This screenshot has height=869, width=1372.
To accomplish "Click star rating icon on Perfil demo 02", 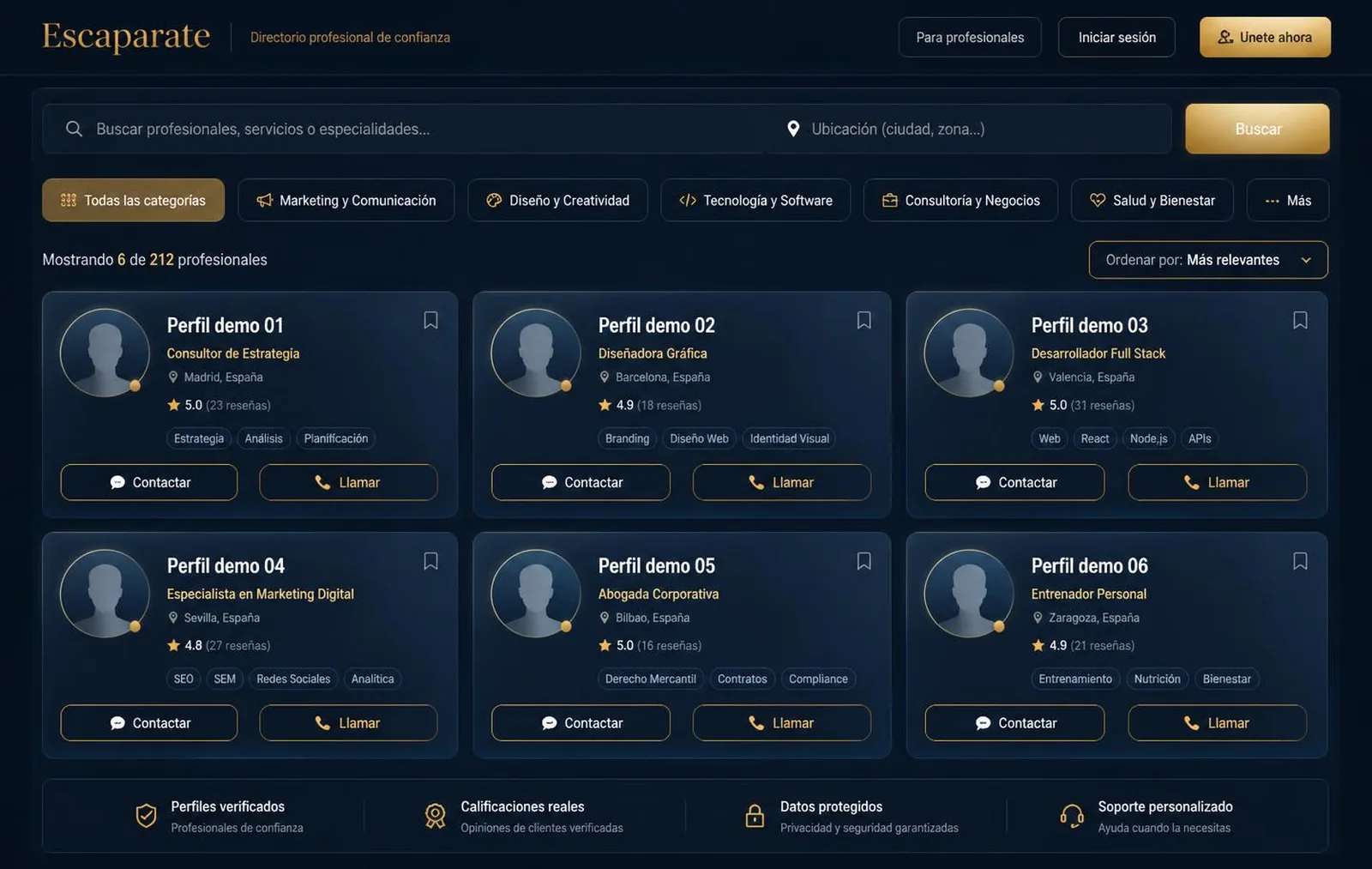I will click(x=605, y=405).
